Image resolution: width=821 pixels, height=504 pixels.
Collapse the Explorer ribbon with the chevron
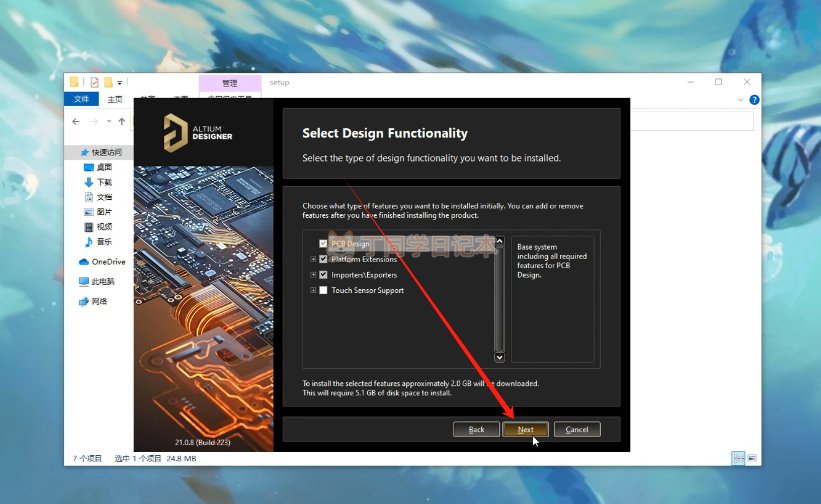click(741, 99)
